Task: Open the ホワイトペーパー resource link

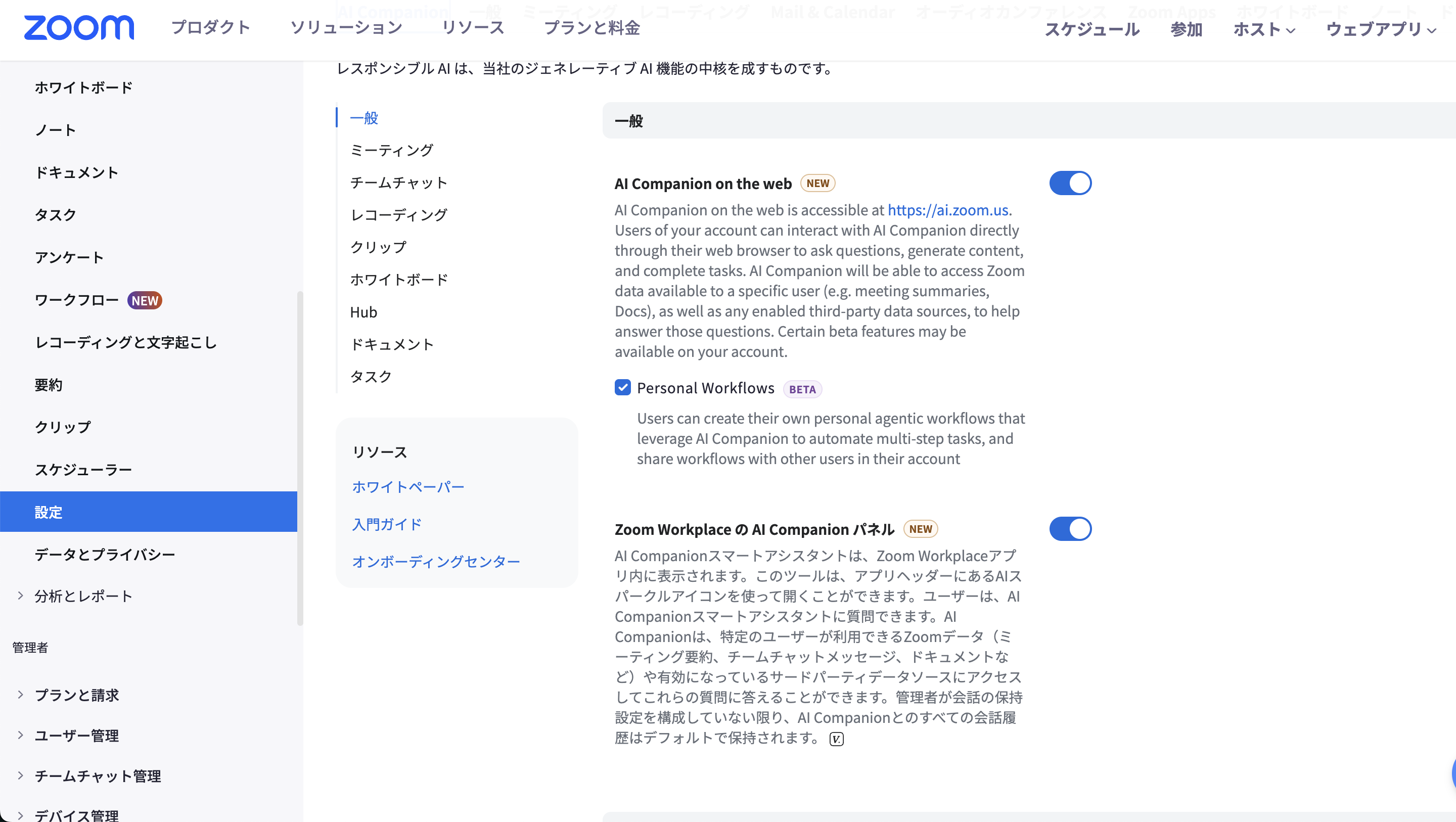Action: (x=407, y=487)
